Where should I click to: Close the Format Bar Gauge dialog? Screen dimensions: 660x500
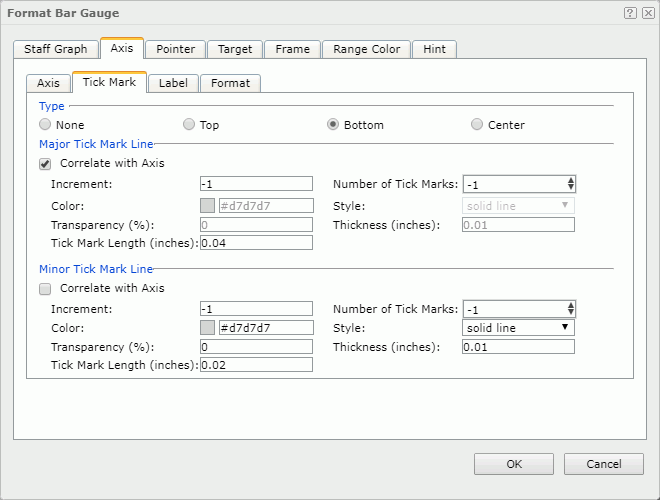(648, 13)
